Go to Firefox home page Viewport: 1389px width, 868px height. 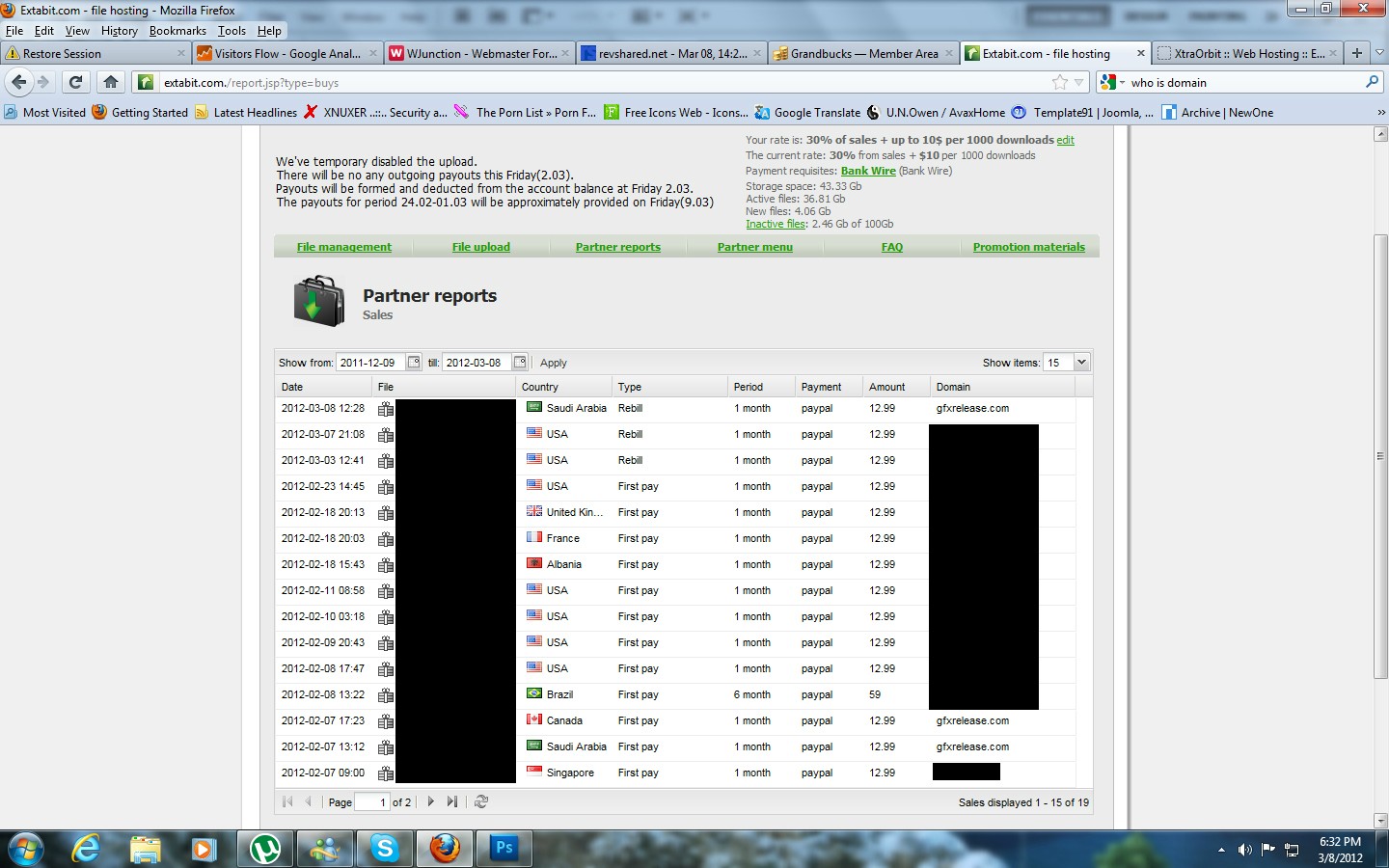[111, 82]
